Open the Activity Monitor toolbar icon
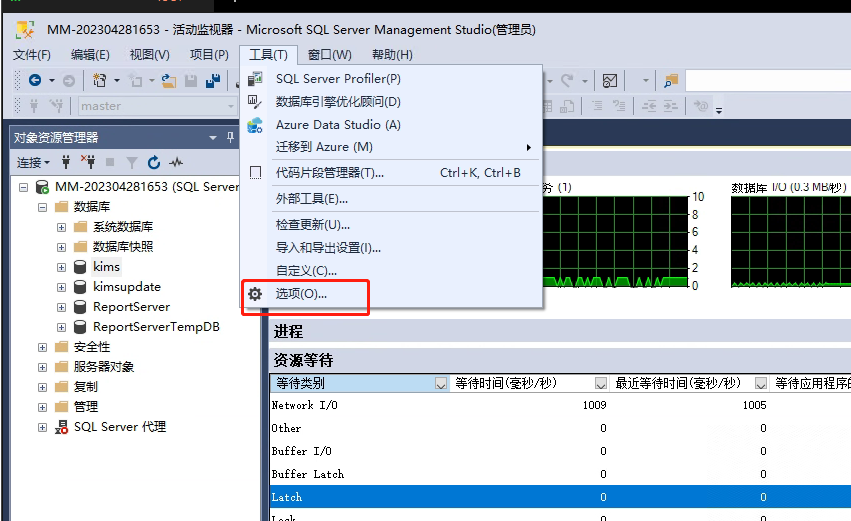Screen dimensions: 851x521 click(x=610, y=81)
